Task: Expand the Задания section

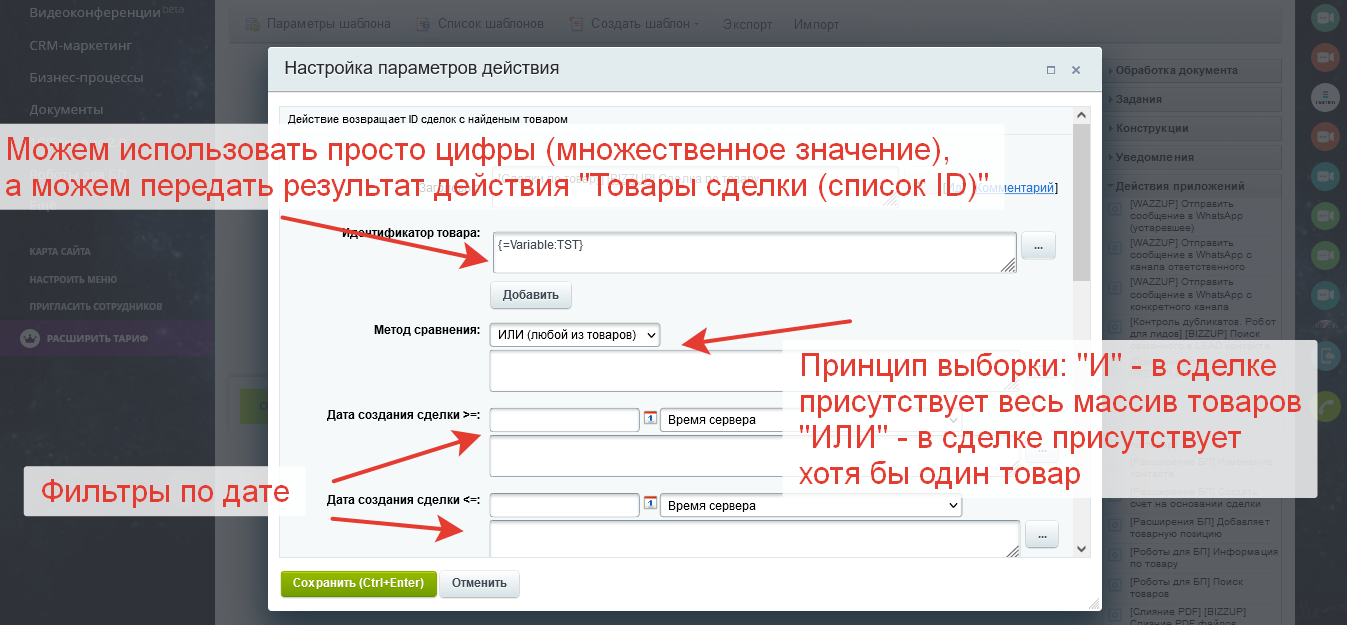Action: 1193,99
